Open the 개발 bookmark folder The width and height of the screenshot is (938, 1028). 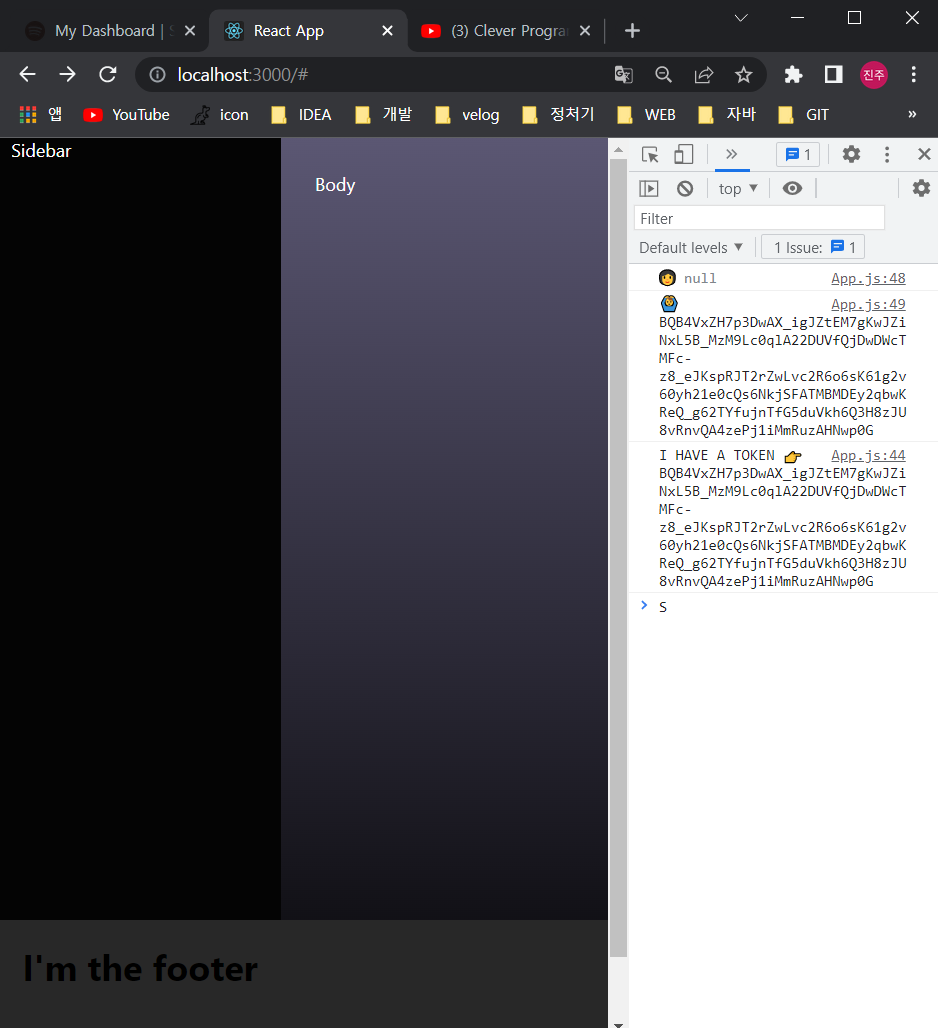coord(384,115)
